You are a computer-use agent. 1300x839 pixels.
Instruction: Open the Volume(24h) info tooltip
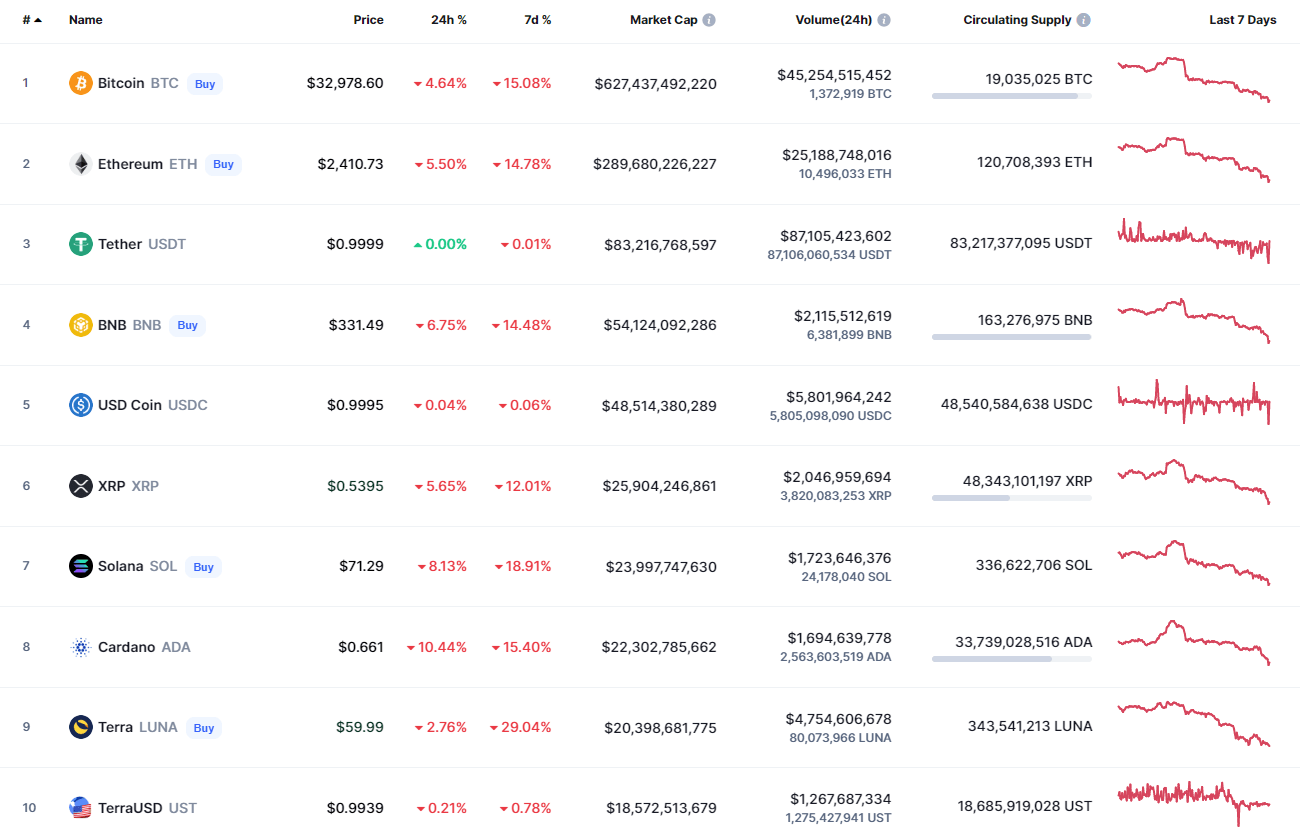point(884,19)
